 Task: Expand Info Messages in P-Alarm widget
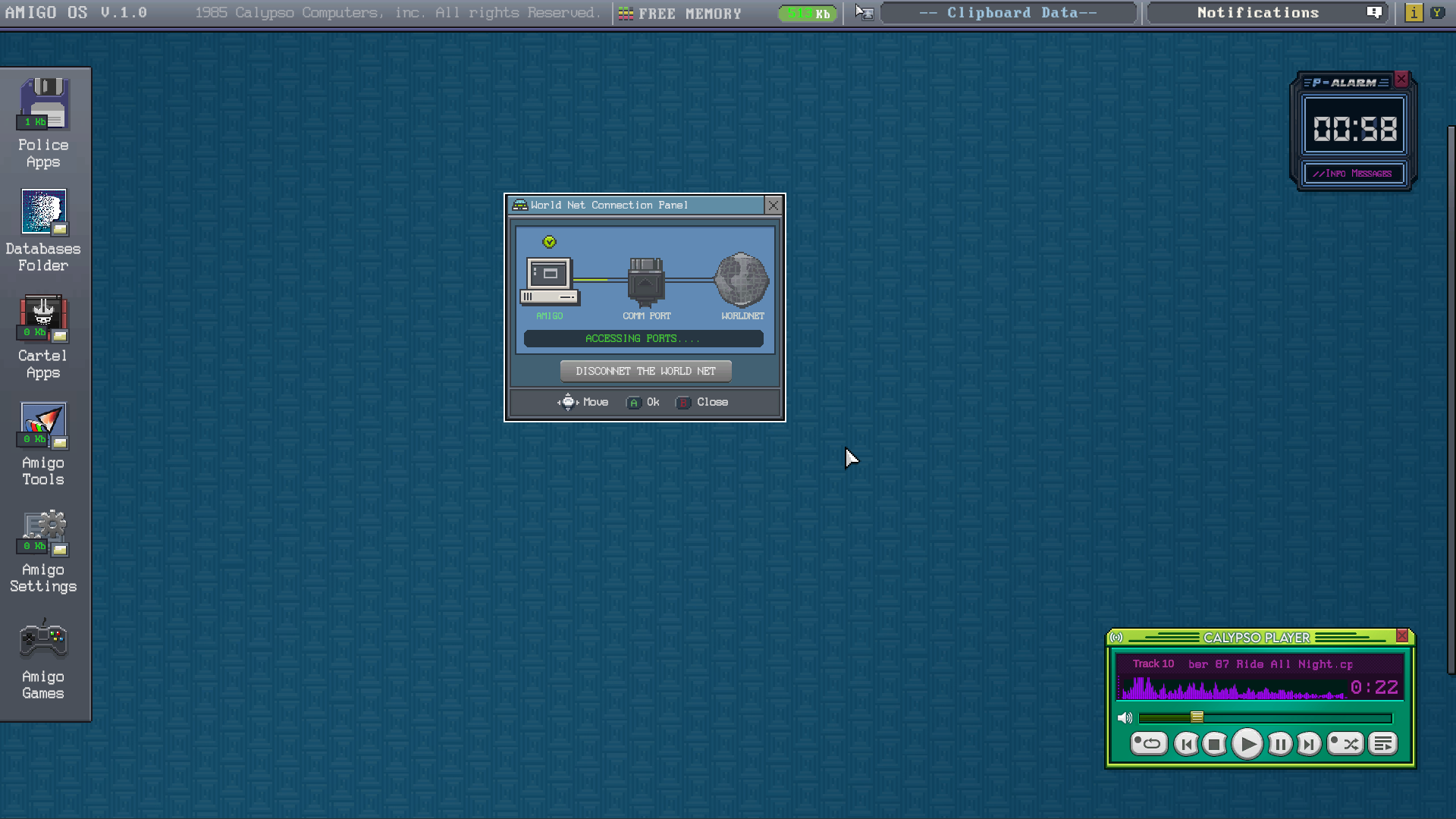tap(1354, 174)
